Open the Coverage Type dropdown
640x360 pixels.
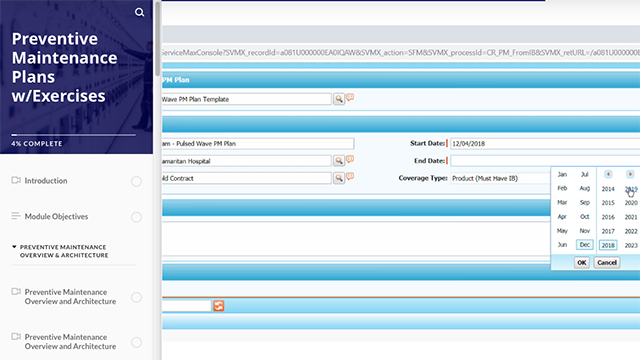pos(500,178)
